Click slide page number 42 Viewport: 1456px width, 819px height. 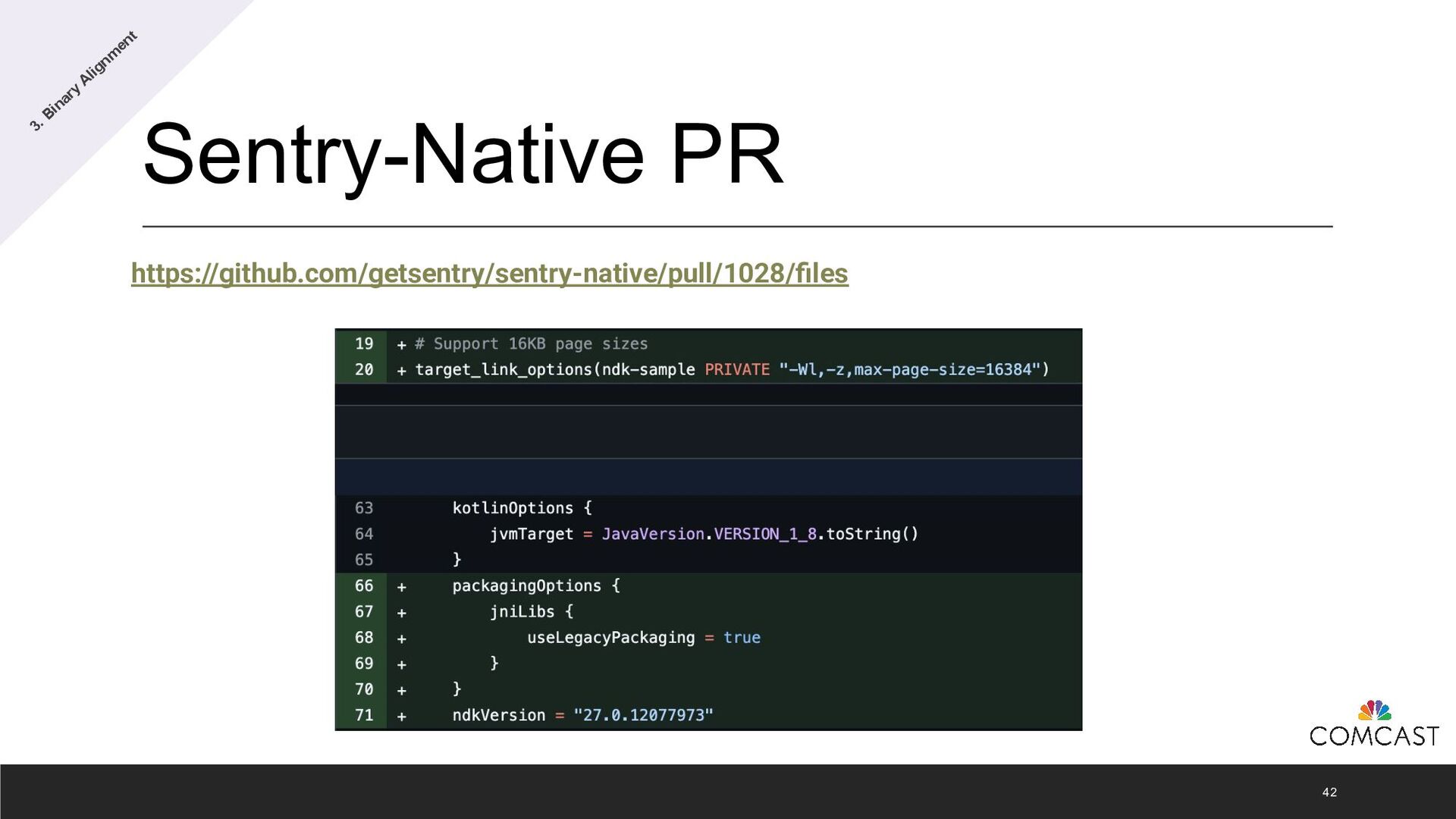1329,792
